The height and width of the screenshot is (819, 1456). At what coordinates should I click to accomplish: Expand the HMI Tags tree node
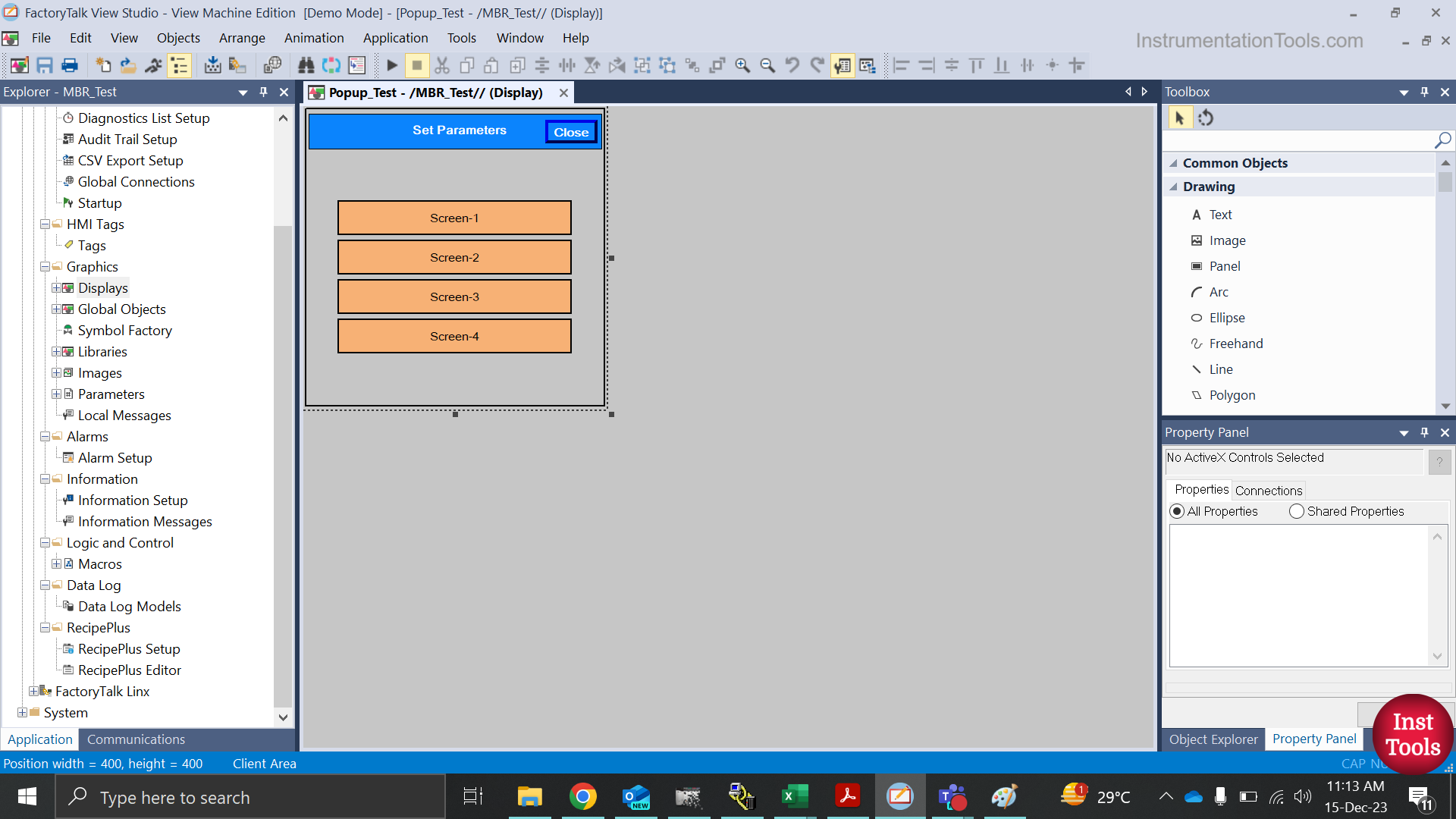coord(45,222)
